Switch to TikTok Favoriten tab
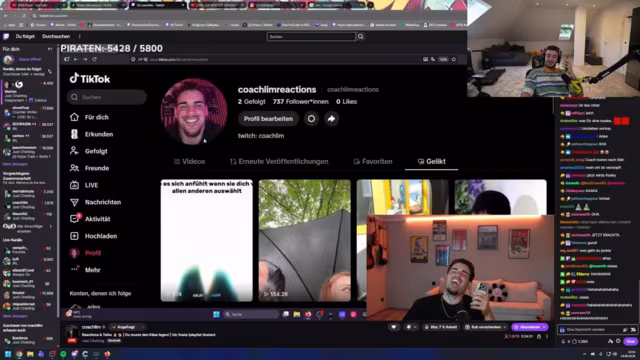 (373, 162)
